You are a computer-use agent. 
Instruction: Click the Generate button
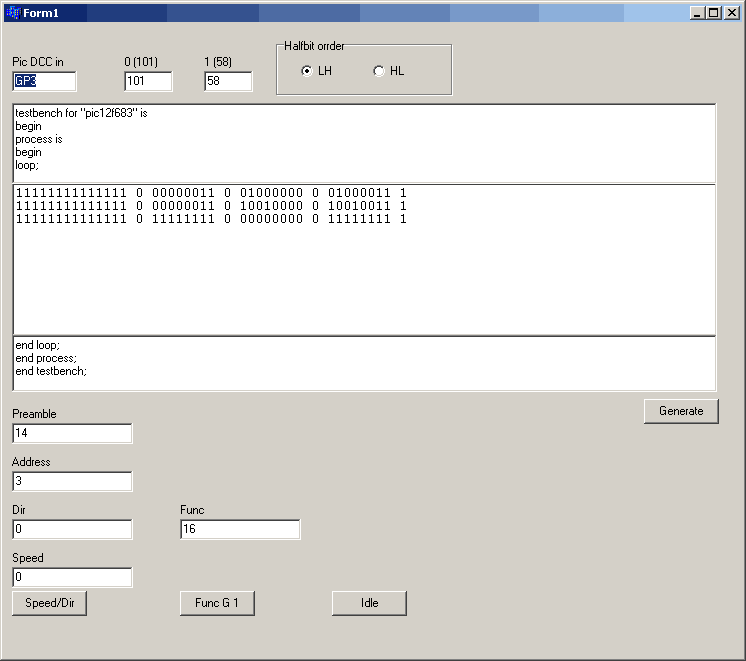[681, 411]
